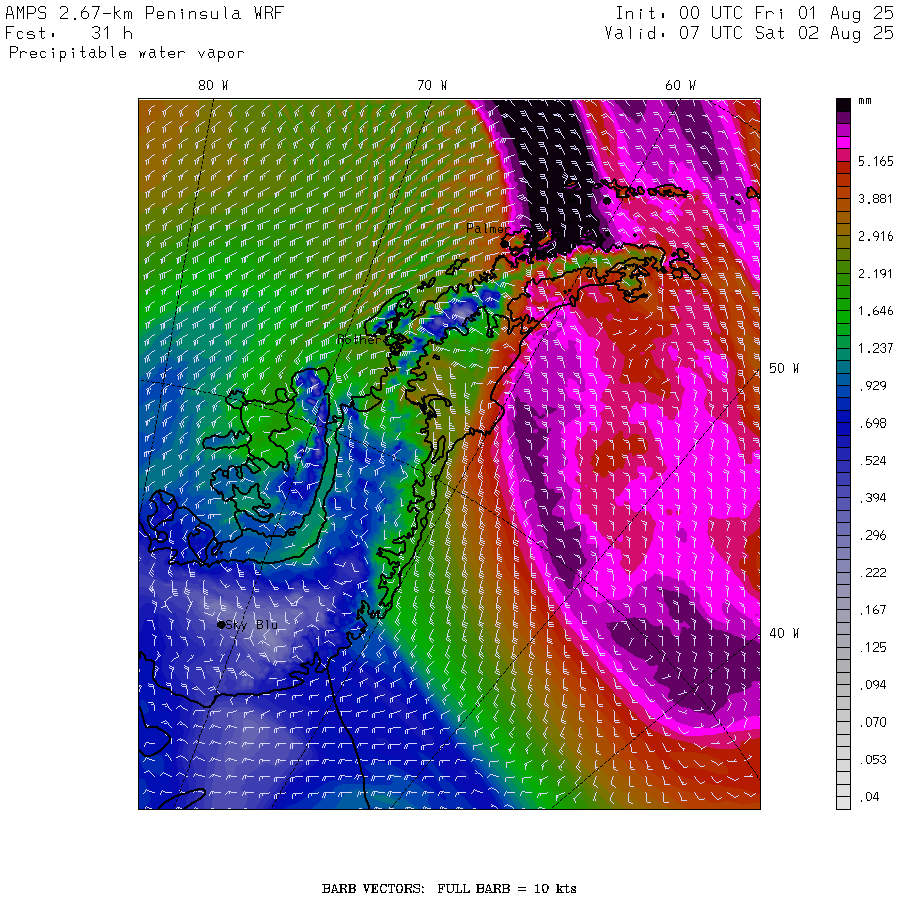The width and height of the screenshot is (900, 900).
Task: Click the bright magenta colorbar swatch
Action: point(843,142)
